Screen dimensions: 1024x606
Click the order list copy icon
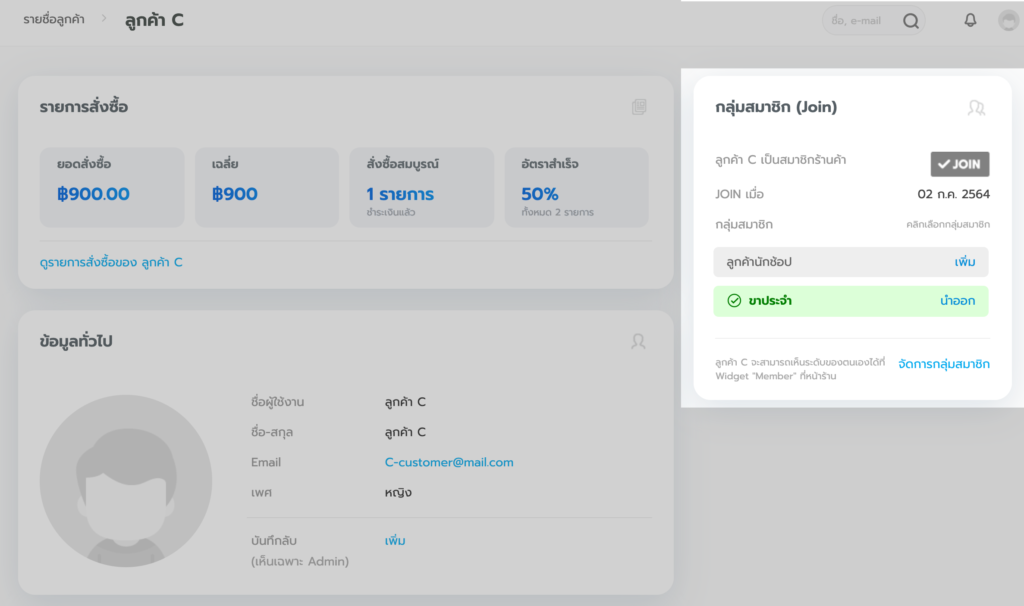click(x=639, y=107)
